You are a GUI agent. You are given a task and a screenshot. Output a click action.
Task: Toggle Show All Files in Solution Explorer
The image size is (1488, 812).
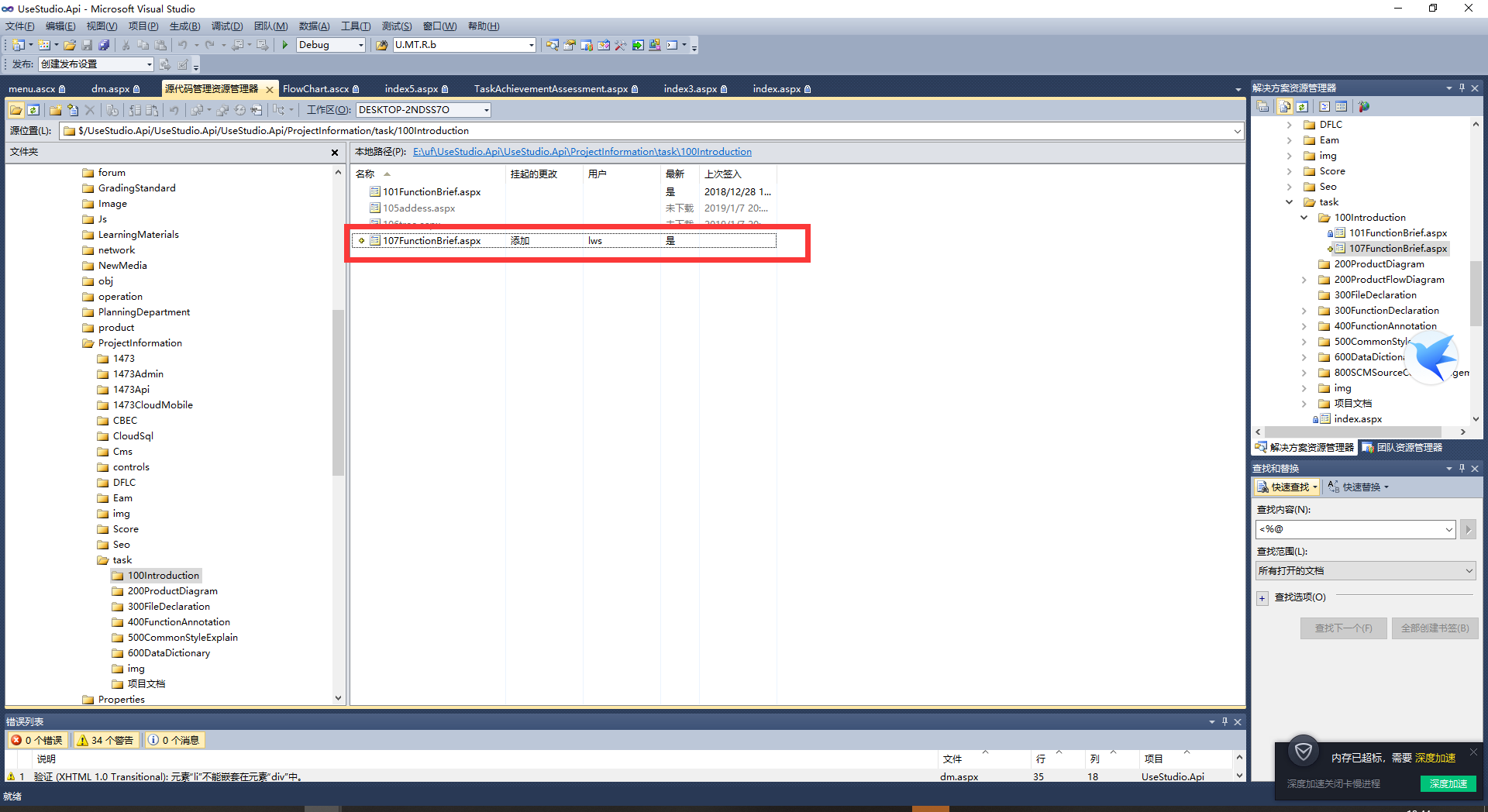click(1285, 107)
